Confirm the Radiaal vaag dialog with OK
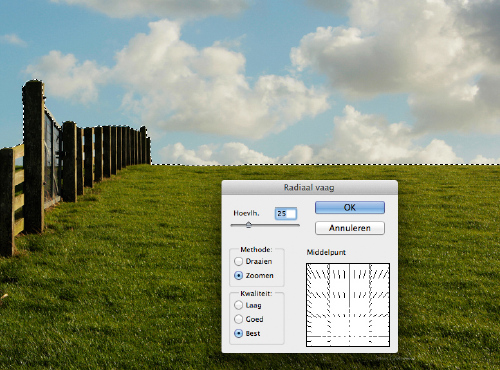Image resolution: width=500 pixels, height=370 pixels. coord(350,207)
